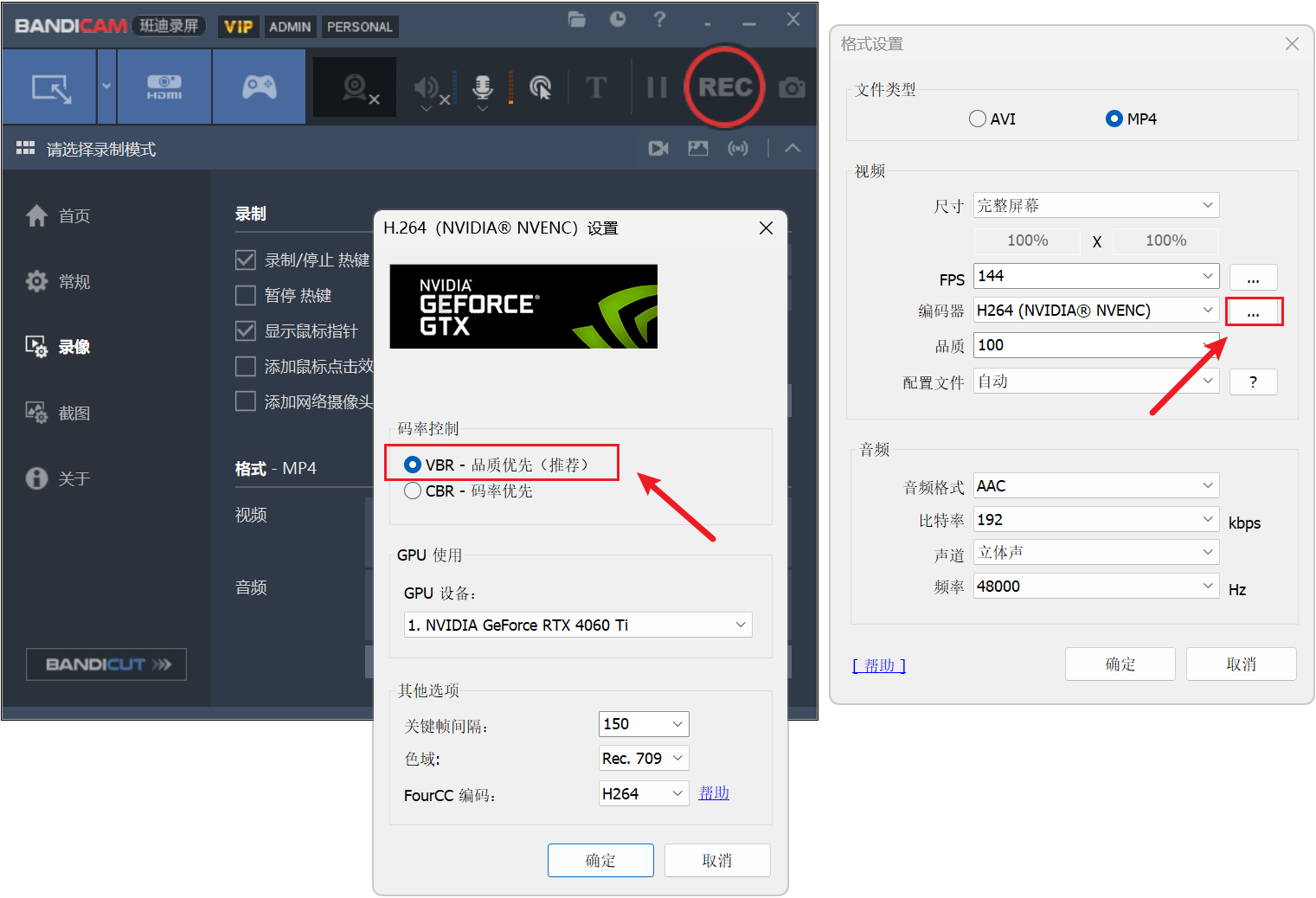Toggle mouse cursor effect icon

[x=541, y=87]
